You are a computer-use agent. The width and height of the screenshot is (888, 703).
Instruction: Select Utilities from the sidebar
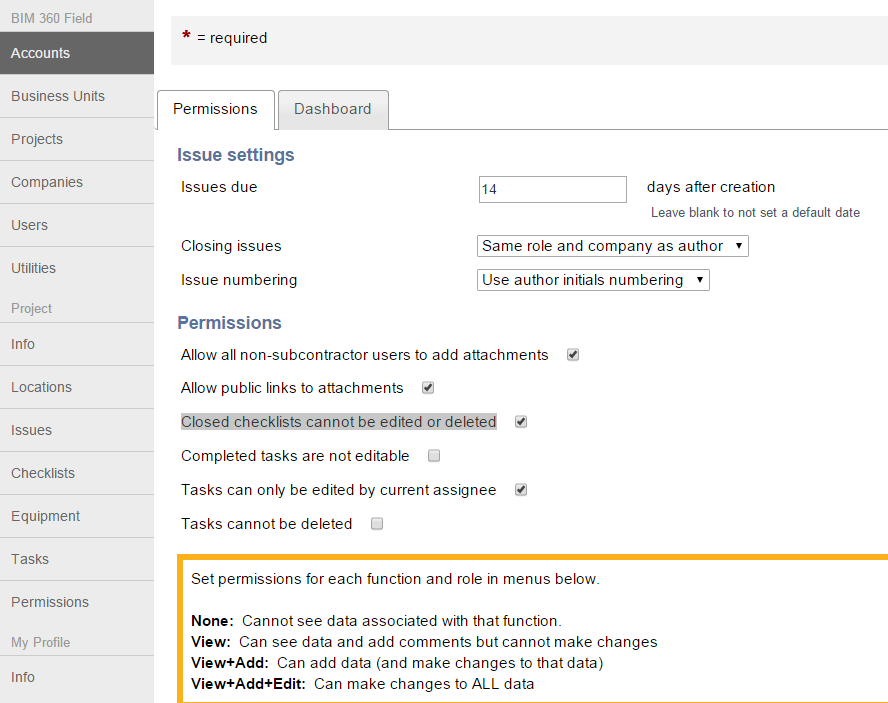[33, 268]
